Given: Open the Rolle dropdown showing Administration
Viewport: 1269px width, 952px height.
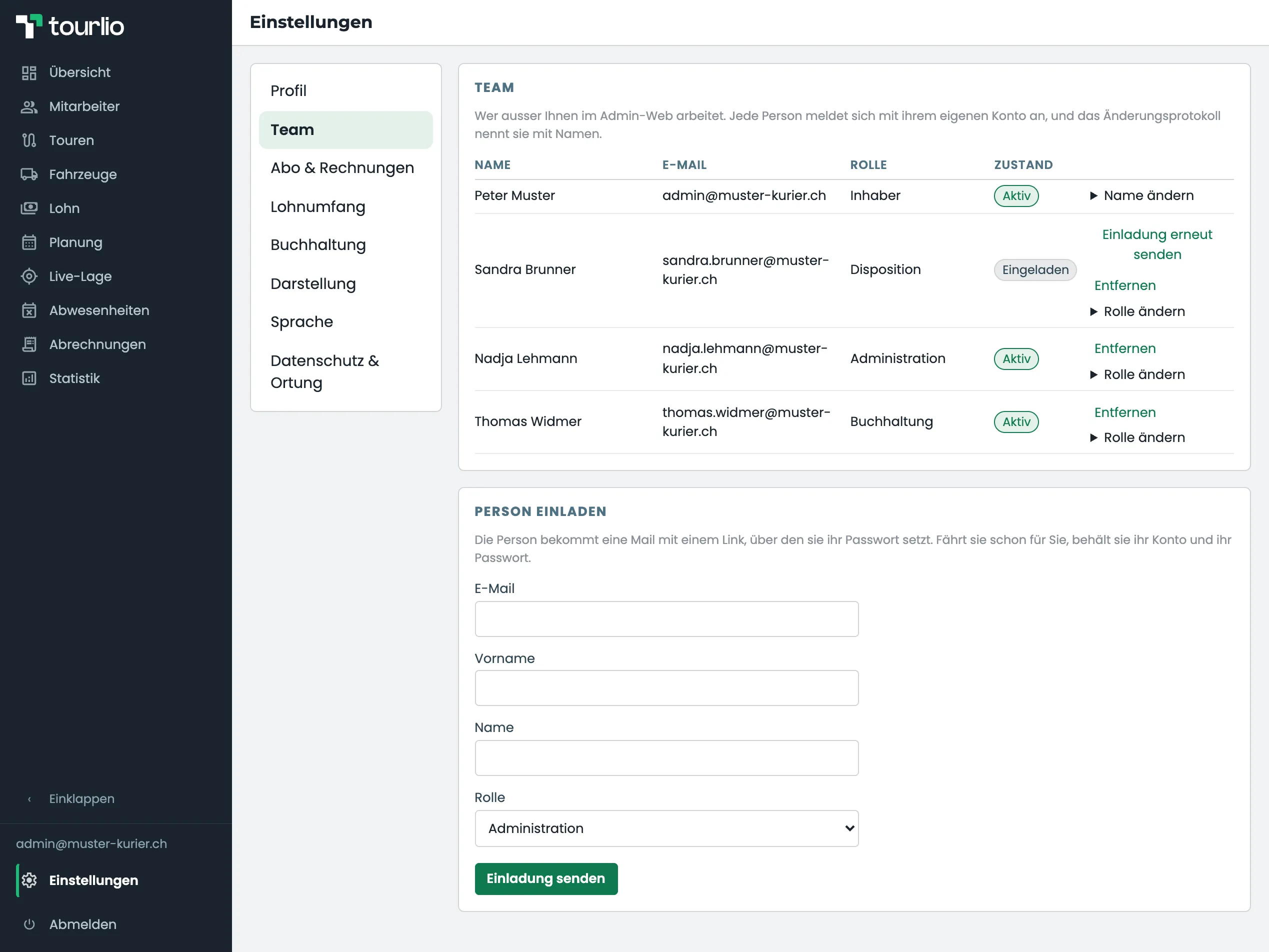Looking at the screenshot, I should pyautogui.click(x=666, y=828).
